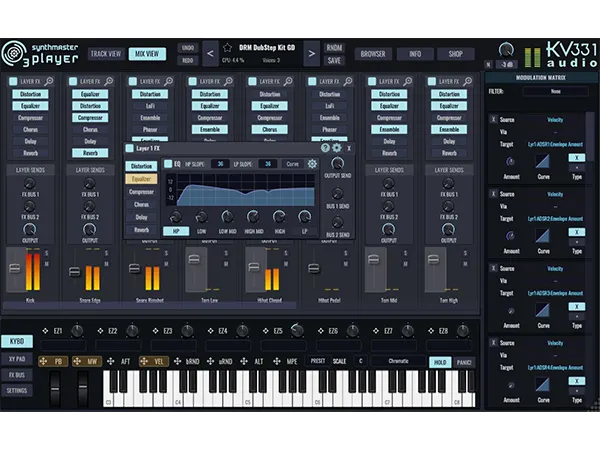This screenshot has height=450, width=600.
Task: Open the Tom High layer FX magnifier
Action: click(468, 81)
